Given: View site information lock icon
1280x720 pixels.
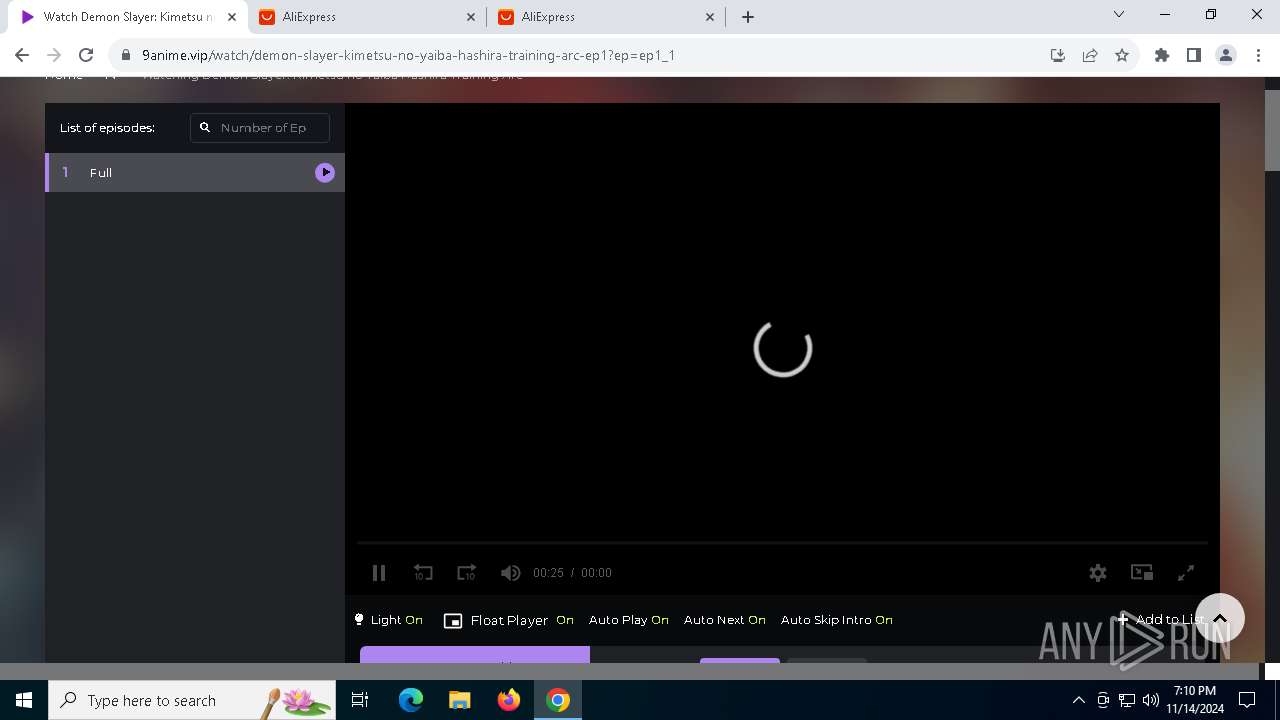Looking at the screenshot, I should [x=126, y=55].
